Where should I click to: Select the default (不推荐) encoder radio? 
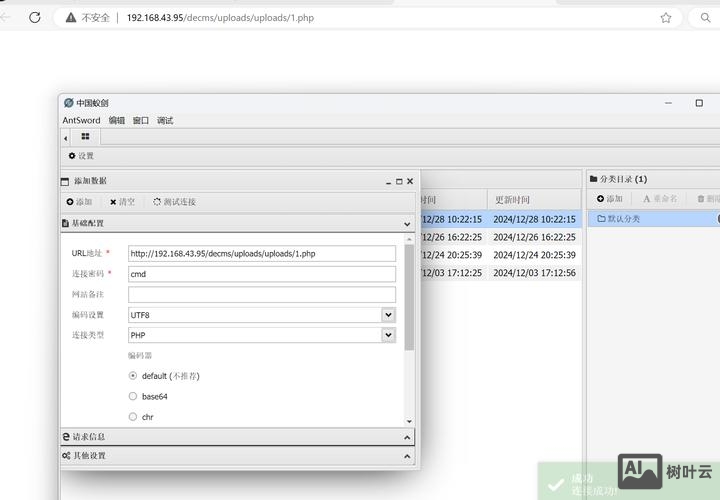(133, 376)
